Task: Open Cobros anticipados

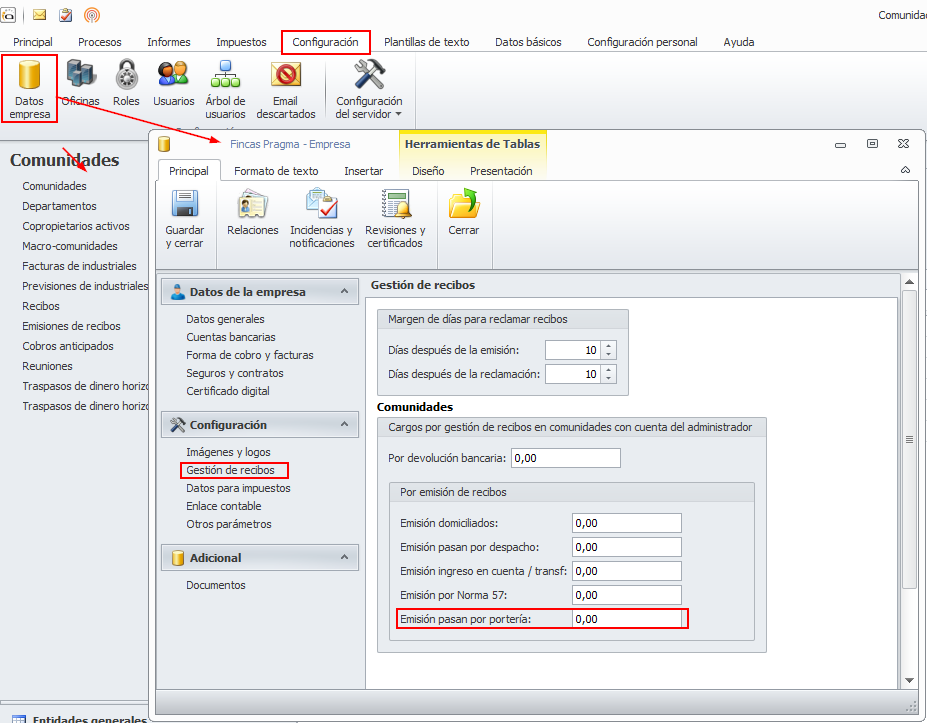Action: click(x=67, y=346)
